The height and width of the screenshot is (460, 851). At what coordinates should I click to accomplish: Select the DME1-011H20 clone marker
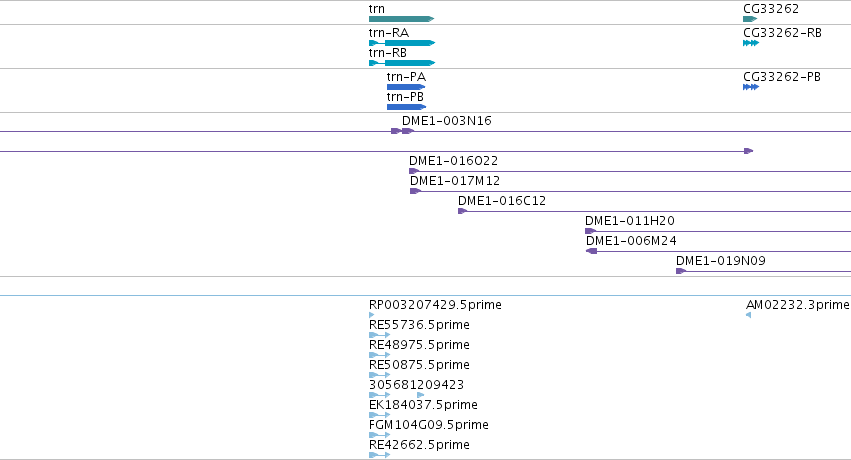(590, 231)
